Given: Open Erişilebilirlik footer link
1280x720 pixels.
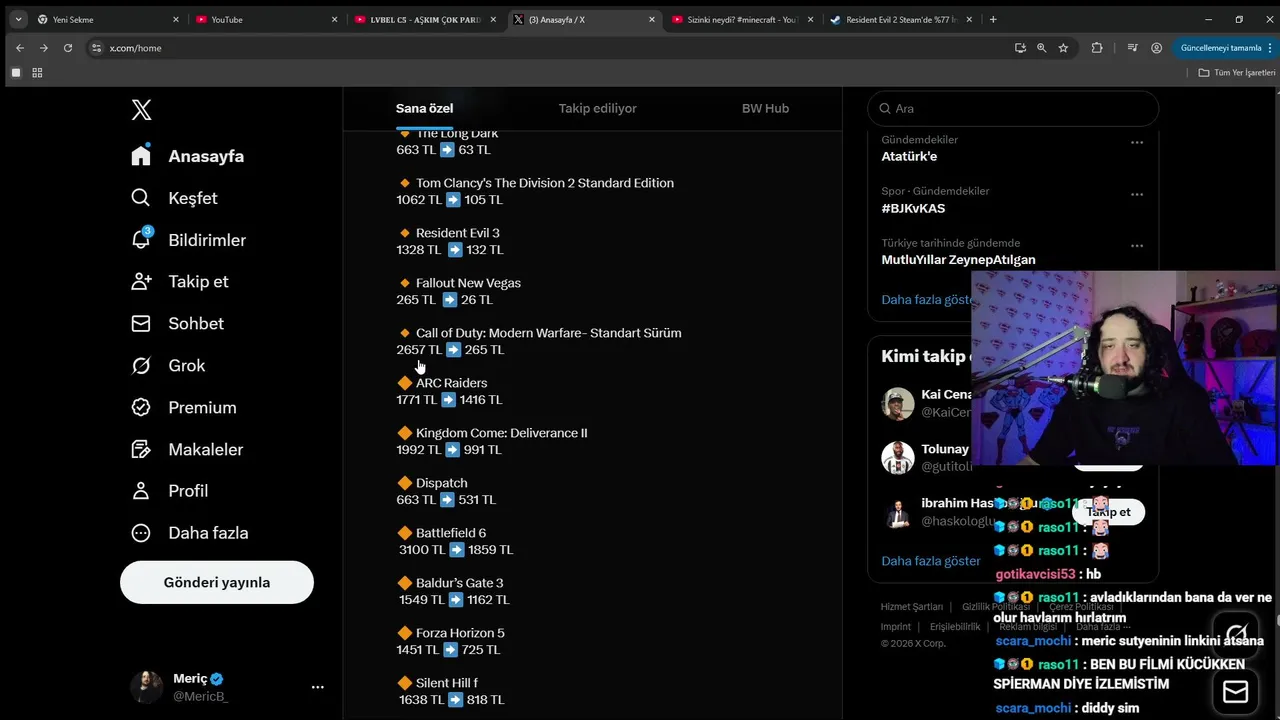Looking at the screenshot, I should tap(955, 627).
